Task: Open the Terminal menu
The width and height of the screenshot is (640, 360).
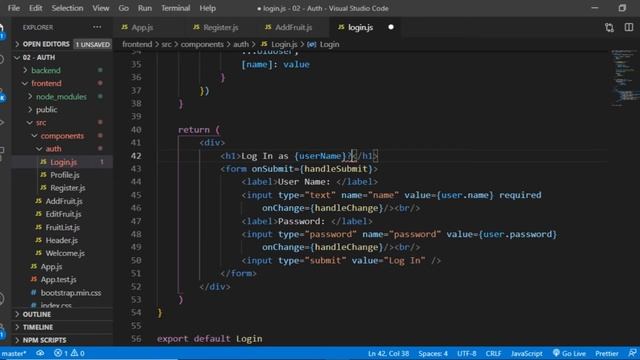Action: tap(176, 8)
